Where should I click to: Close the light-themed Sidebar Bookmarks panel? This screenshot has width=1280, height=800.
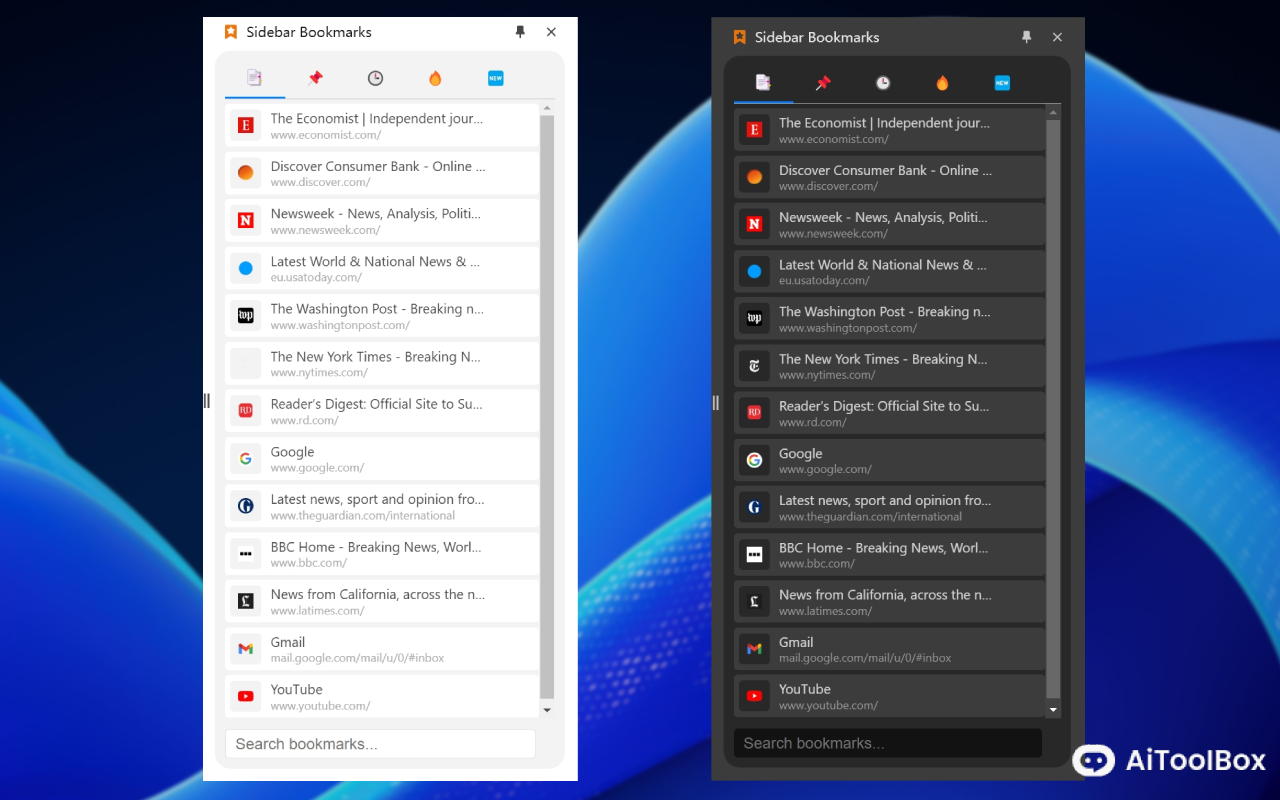[x=551, y=32]
